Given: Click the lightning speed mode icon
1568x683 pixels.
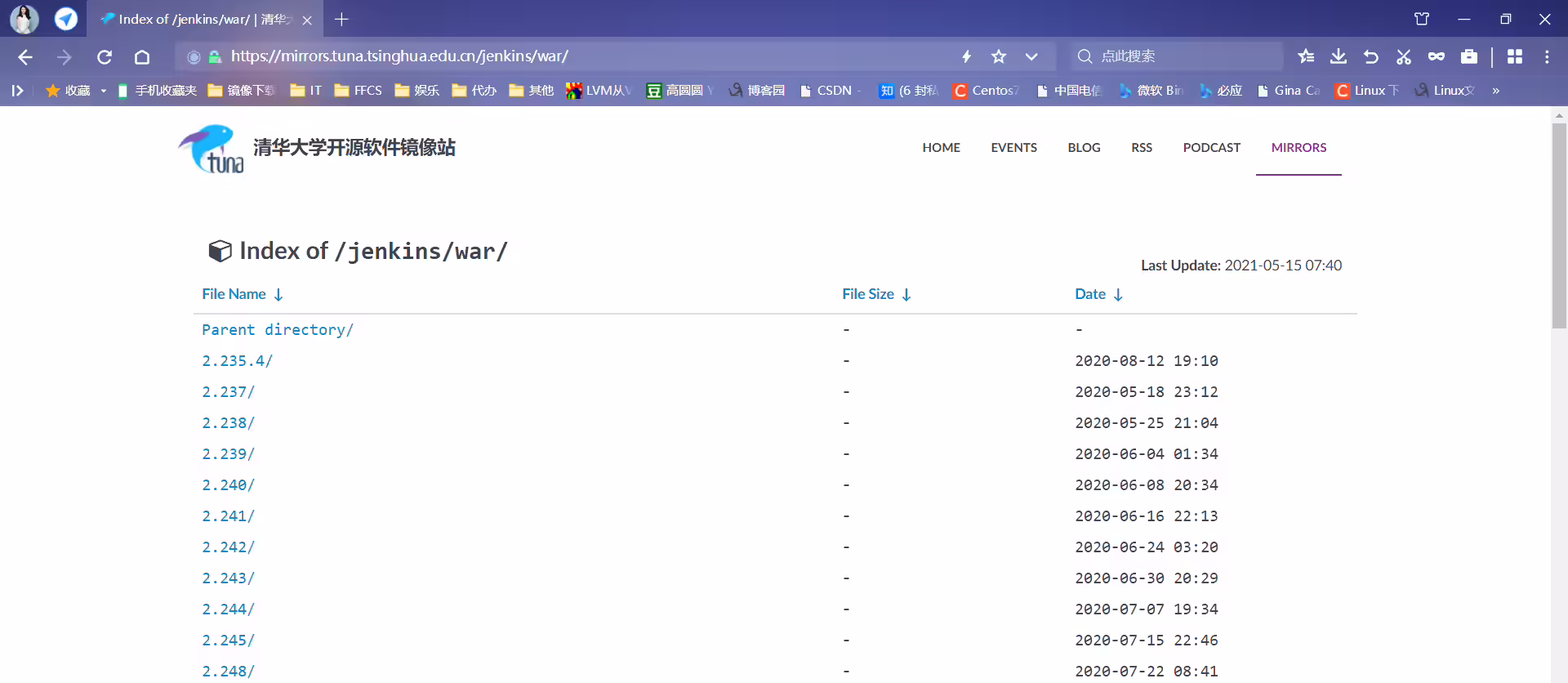Looking at the screenshot, I should click(x=966, y=56).
